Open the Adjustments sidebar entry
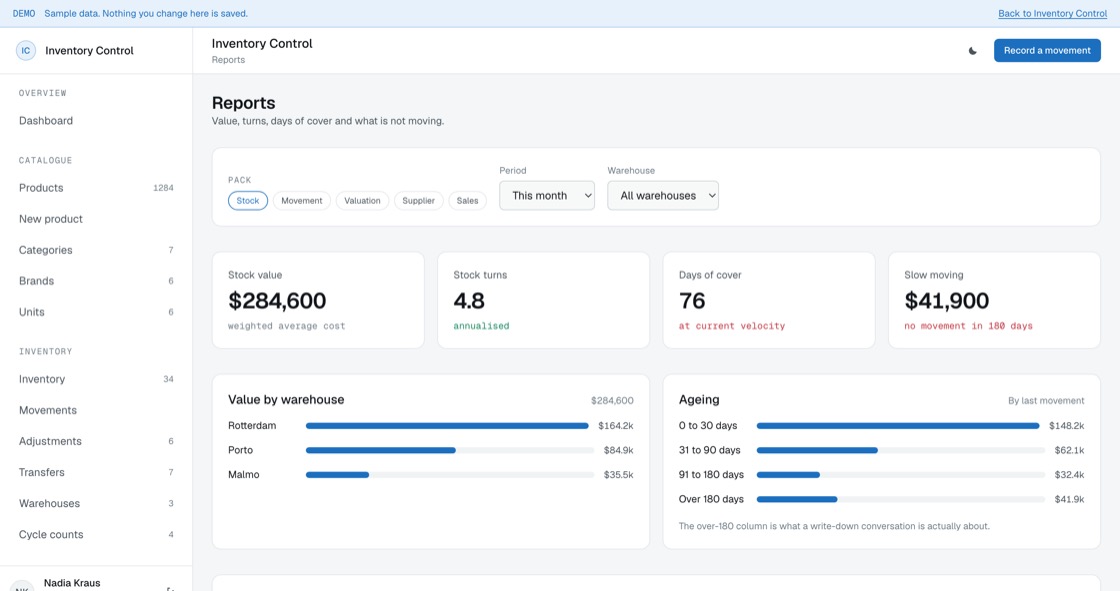 (x=96, y=442)
